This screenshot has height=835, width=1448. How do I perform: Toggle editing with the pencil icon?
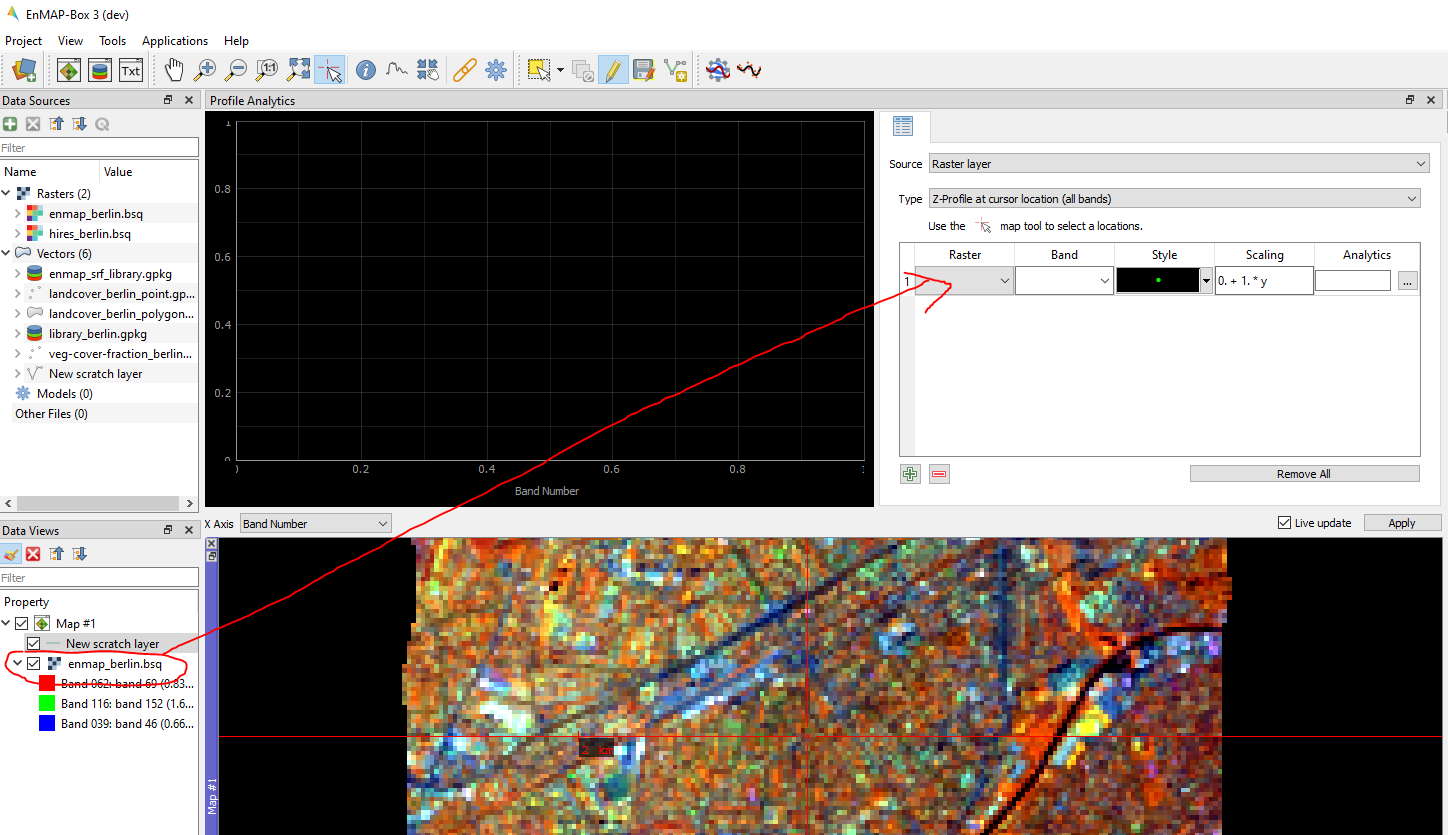(x=613, y=70)
